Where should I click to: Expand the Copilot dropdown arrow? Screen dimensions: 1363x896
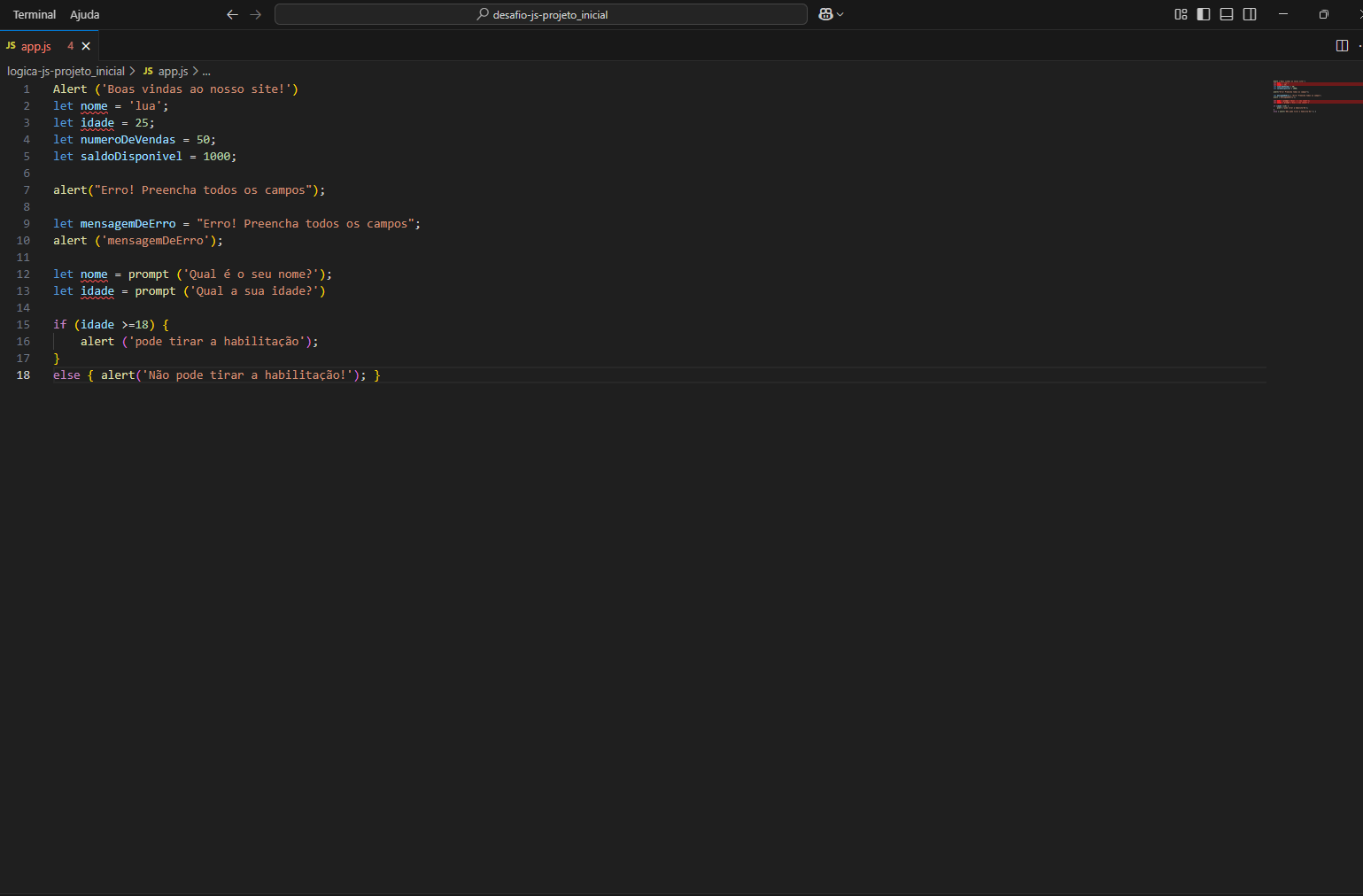[840, 14]
